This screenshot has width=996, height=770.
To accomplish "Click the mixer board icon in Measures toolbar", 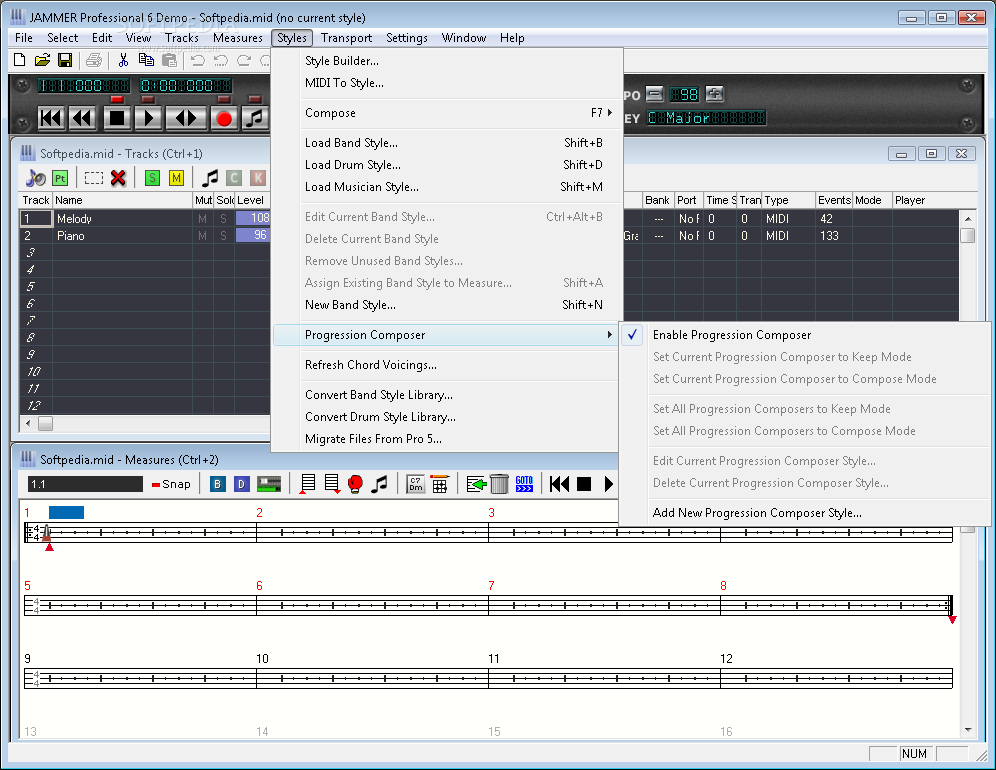I will 269,484.
